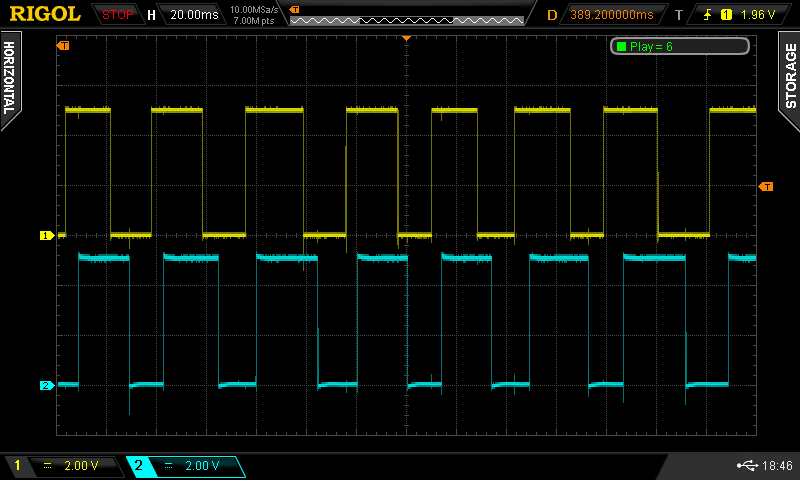The height and width of the screenshot is (480, 800).
Task: Click the yellow channel 1 ground marker
Action: point(47,235)
